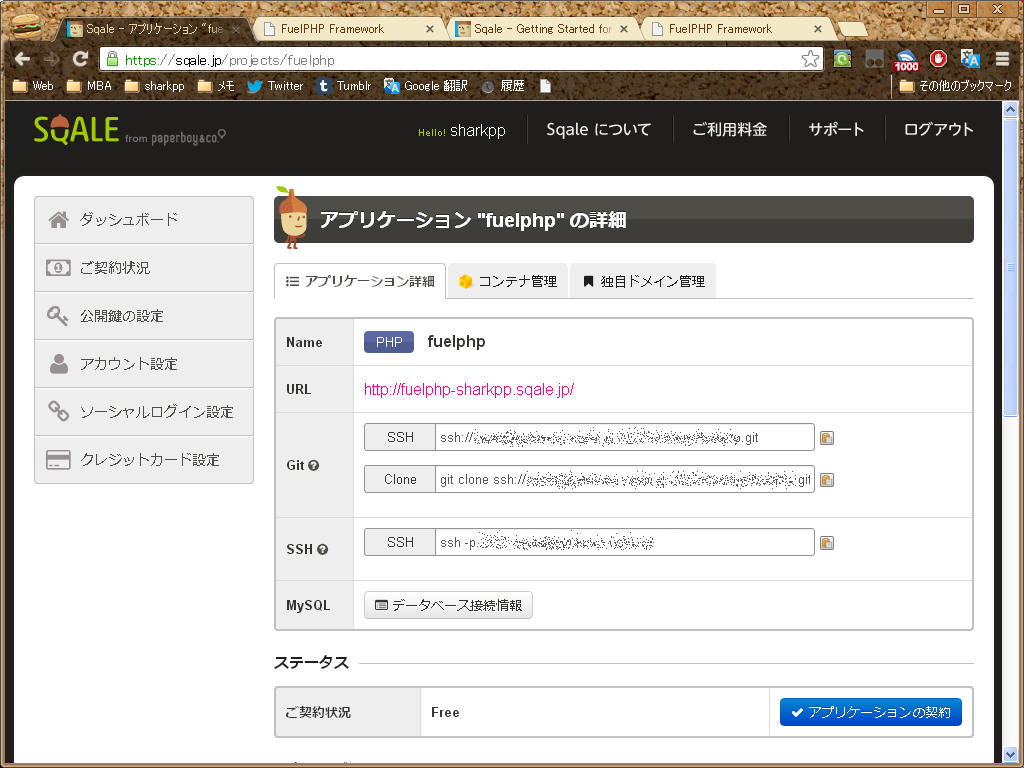Viewport: 1024px width, 768px height.
Task: Open the MBA bookmarks folder
Action: pos(89,86)
